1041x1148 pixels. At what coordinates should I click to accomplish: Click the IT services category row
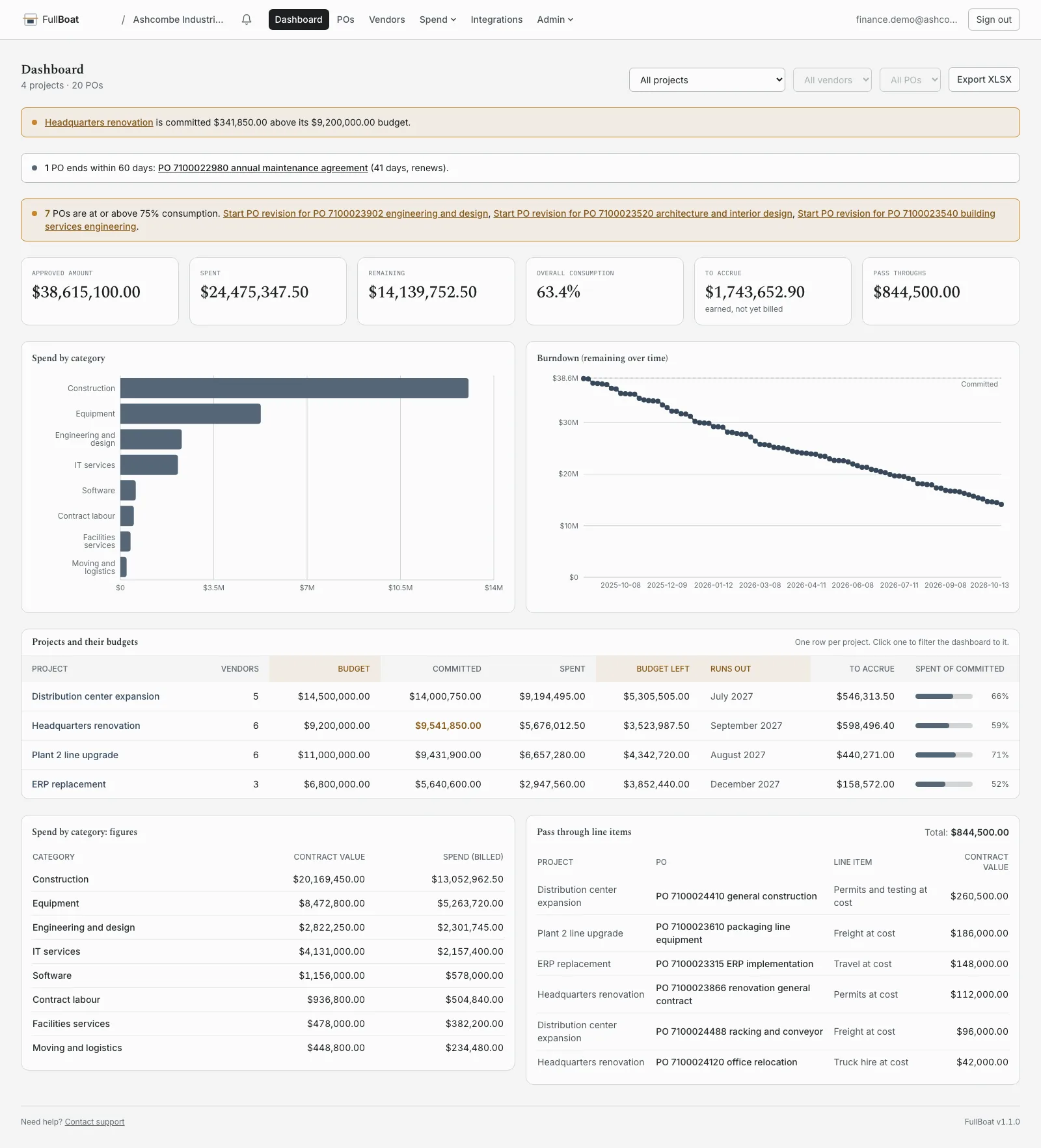tap(268, 951)
